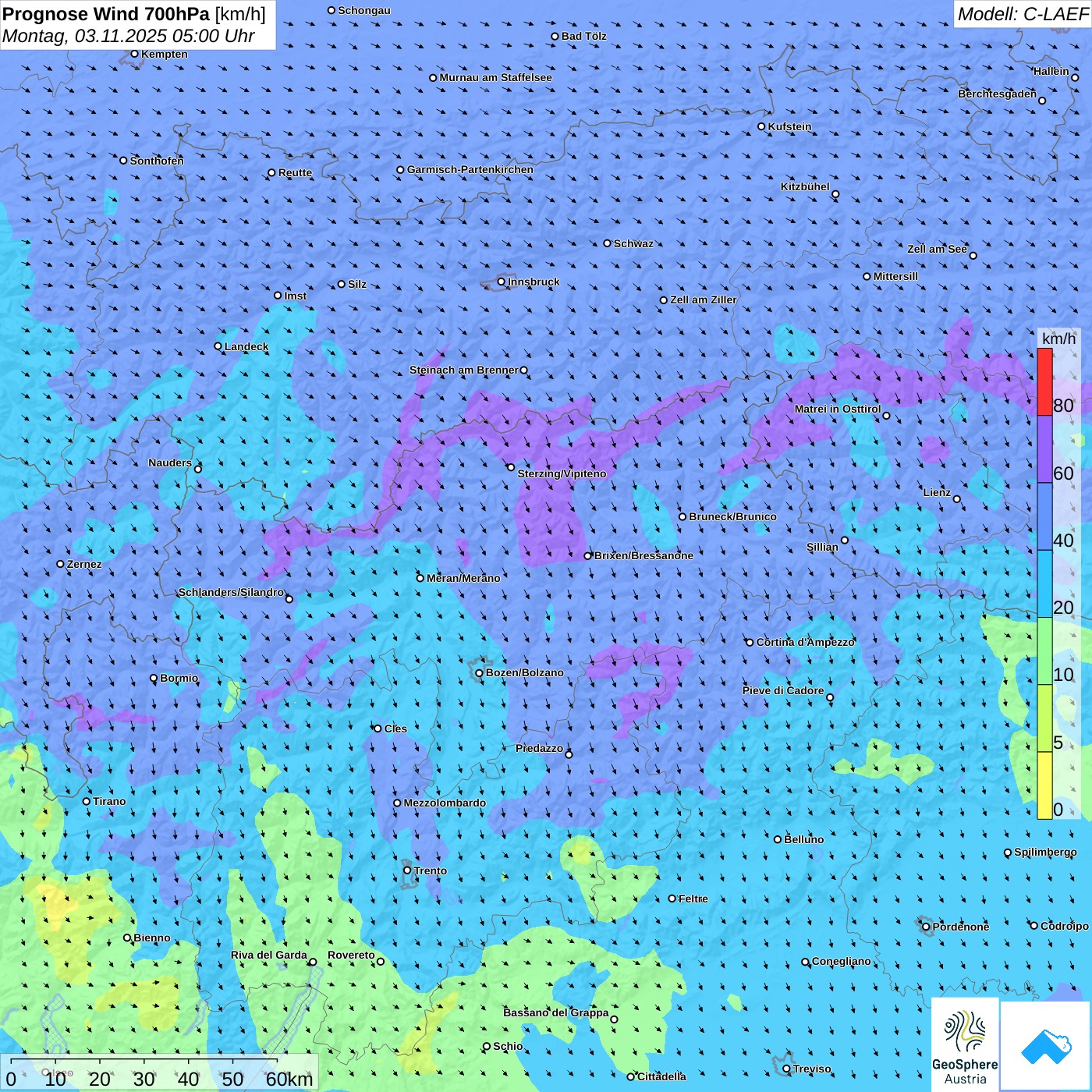Select the Pordenone label

coord(961,927)
